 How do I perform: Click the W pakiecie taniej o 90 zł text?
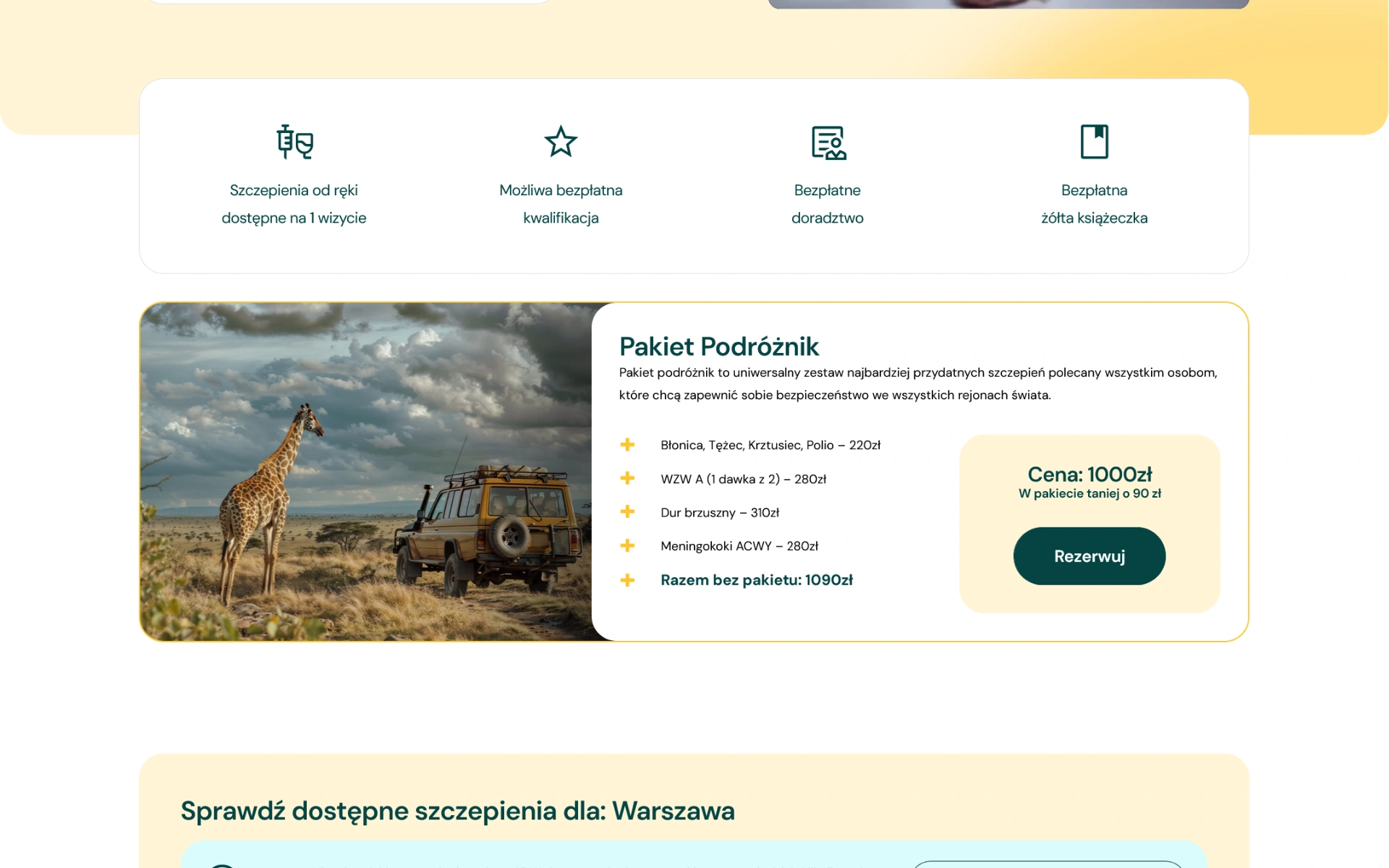(1089, 493)
